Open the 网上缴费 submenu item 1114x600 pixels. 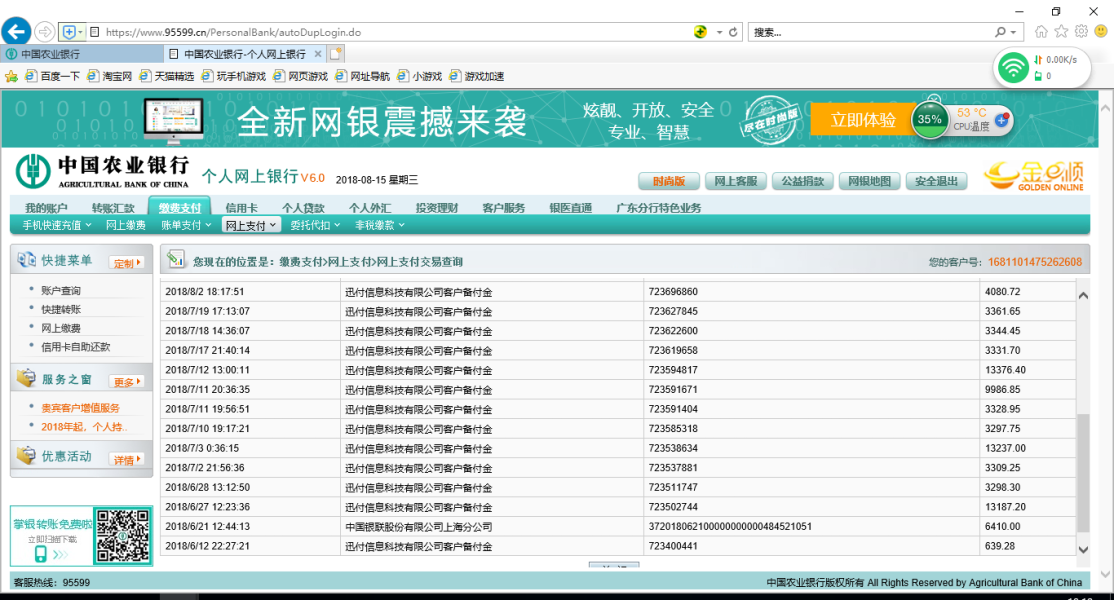pyautogui.click(x=126, y=225)
